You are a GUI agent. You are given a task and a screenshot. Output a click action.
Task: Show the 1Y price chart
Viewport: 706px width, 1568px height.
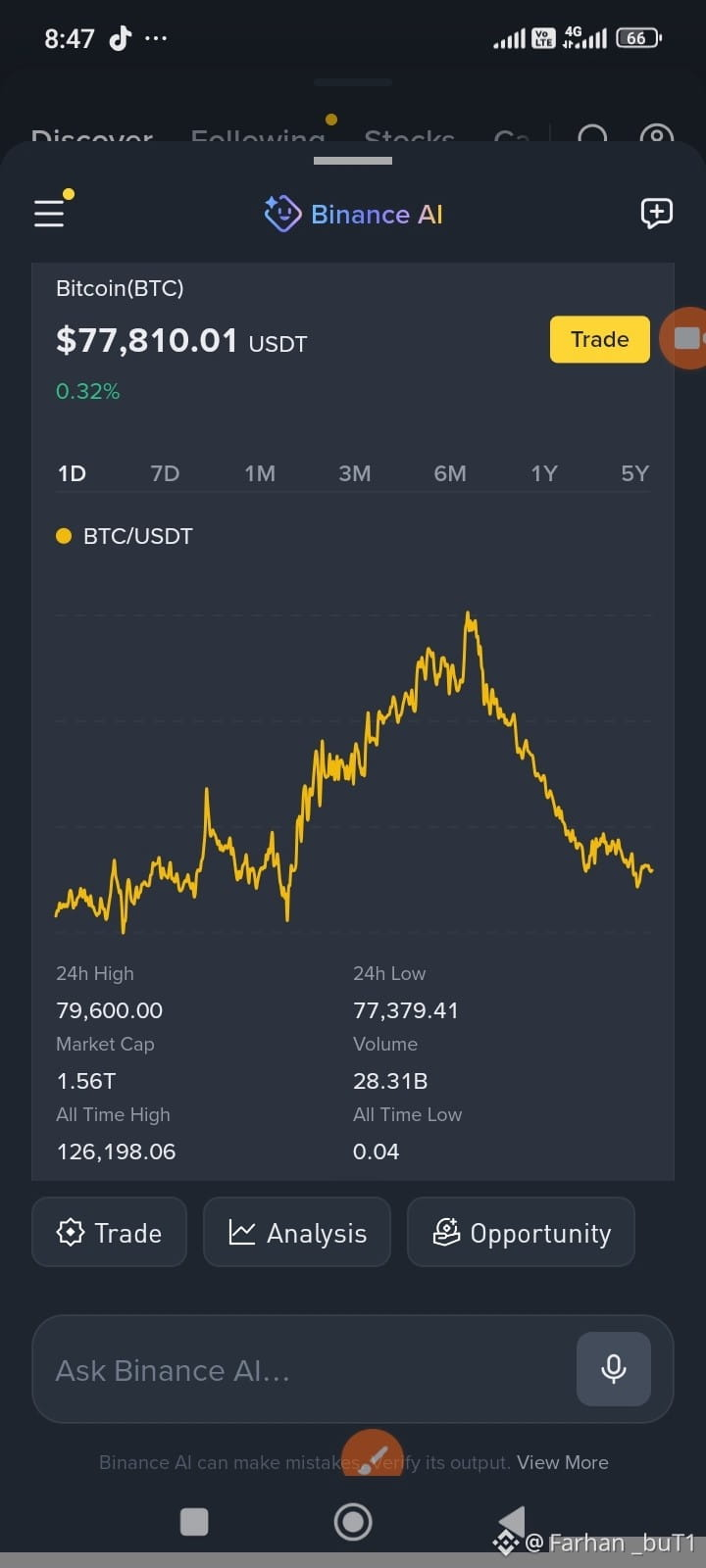click(544, 473)
